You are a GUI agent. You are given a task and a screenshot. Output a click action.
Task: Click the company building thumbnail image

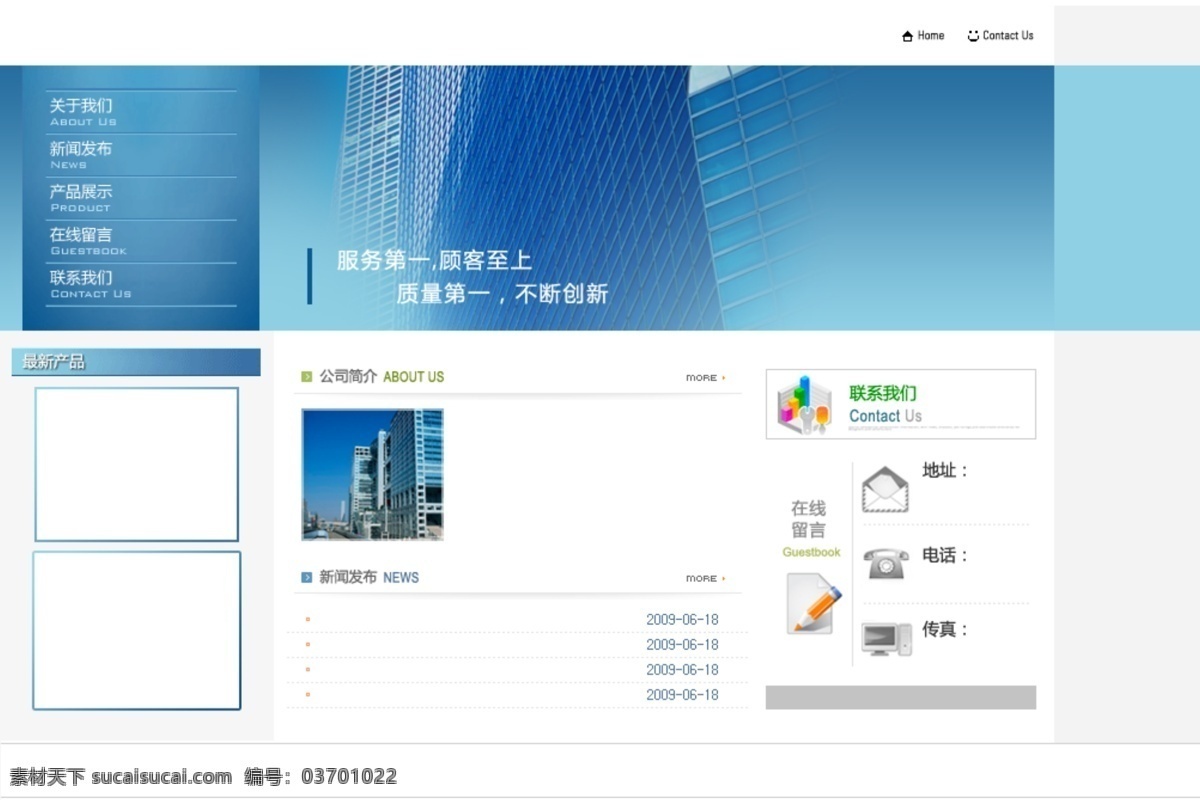tap(372, 474)
